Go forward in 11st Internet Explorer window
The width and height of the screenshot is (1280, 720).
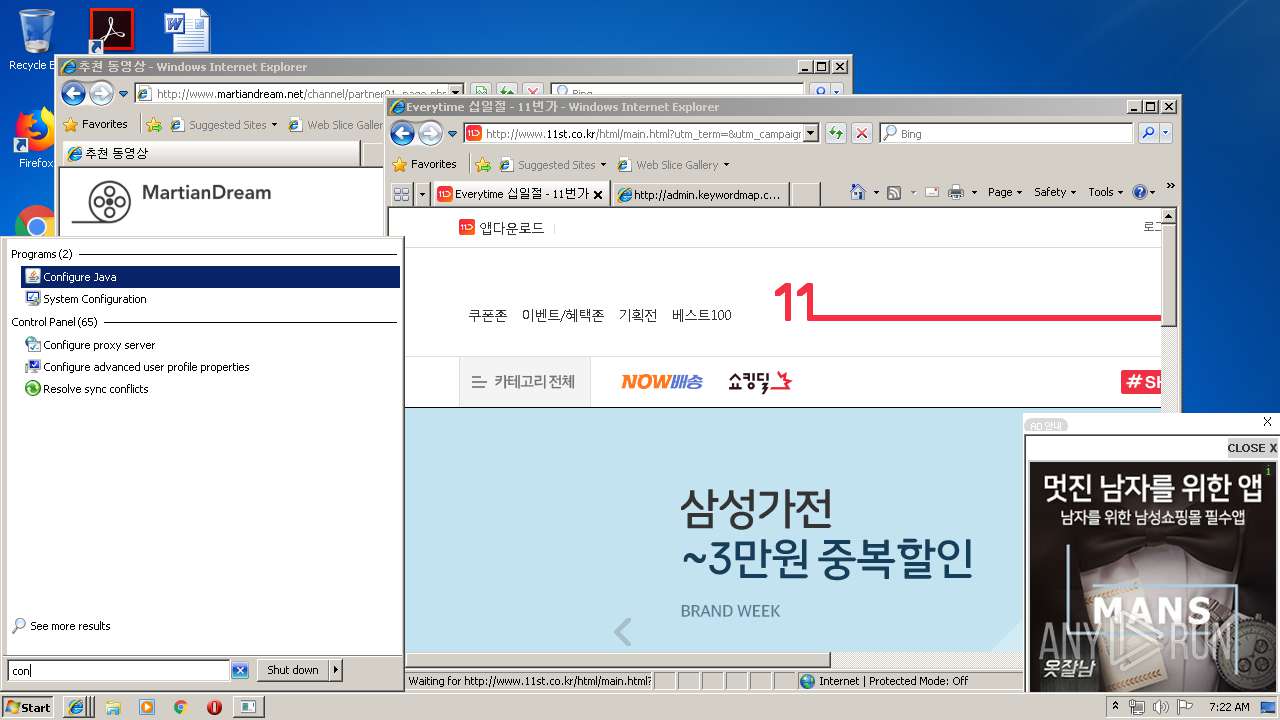(x=430, y=133)
